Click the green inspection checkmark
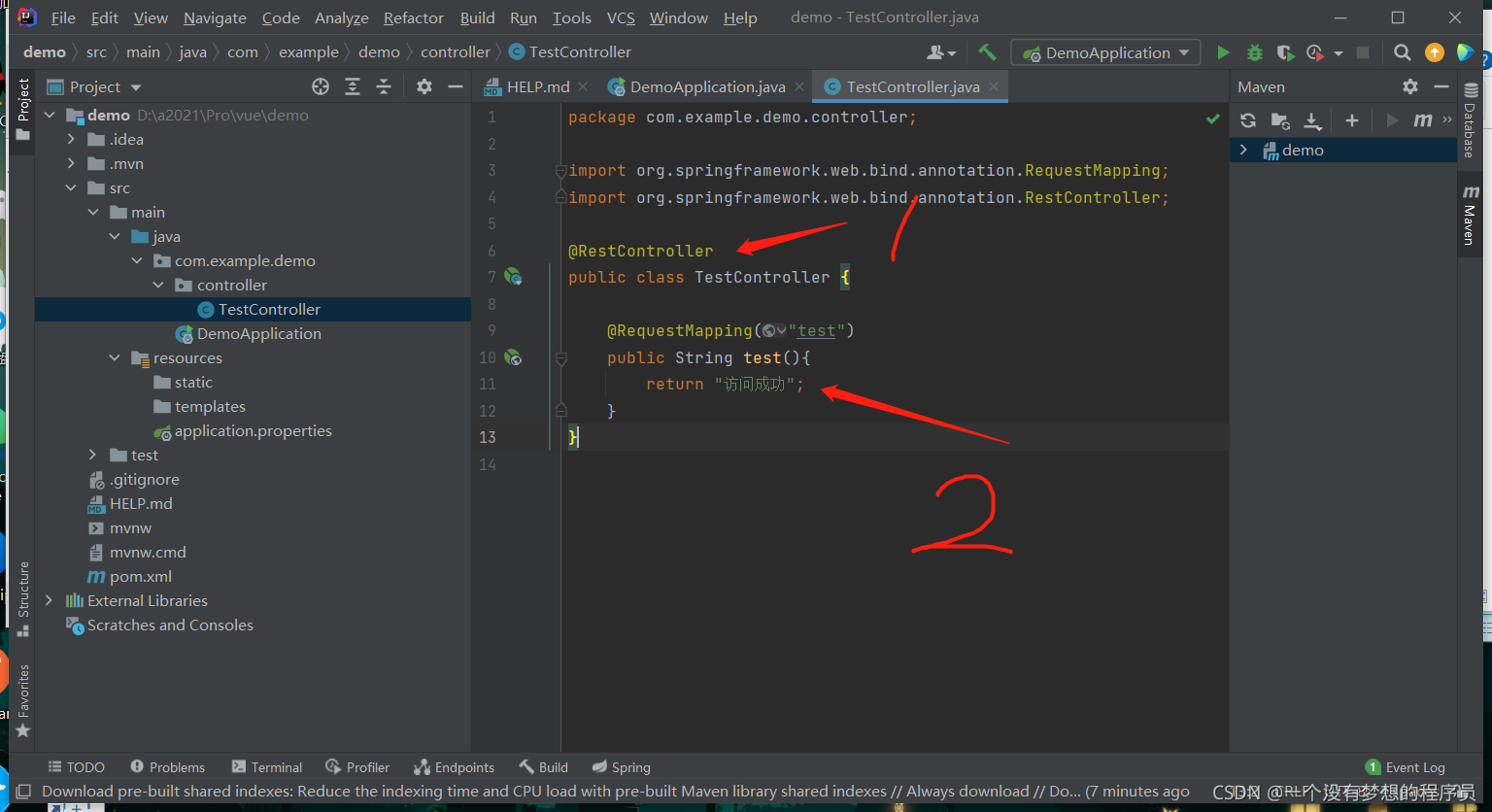 [x=1212, y=118]
